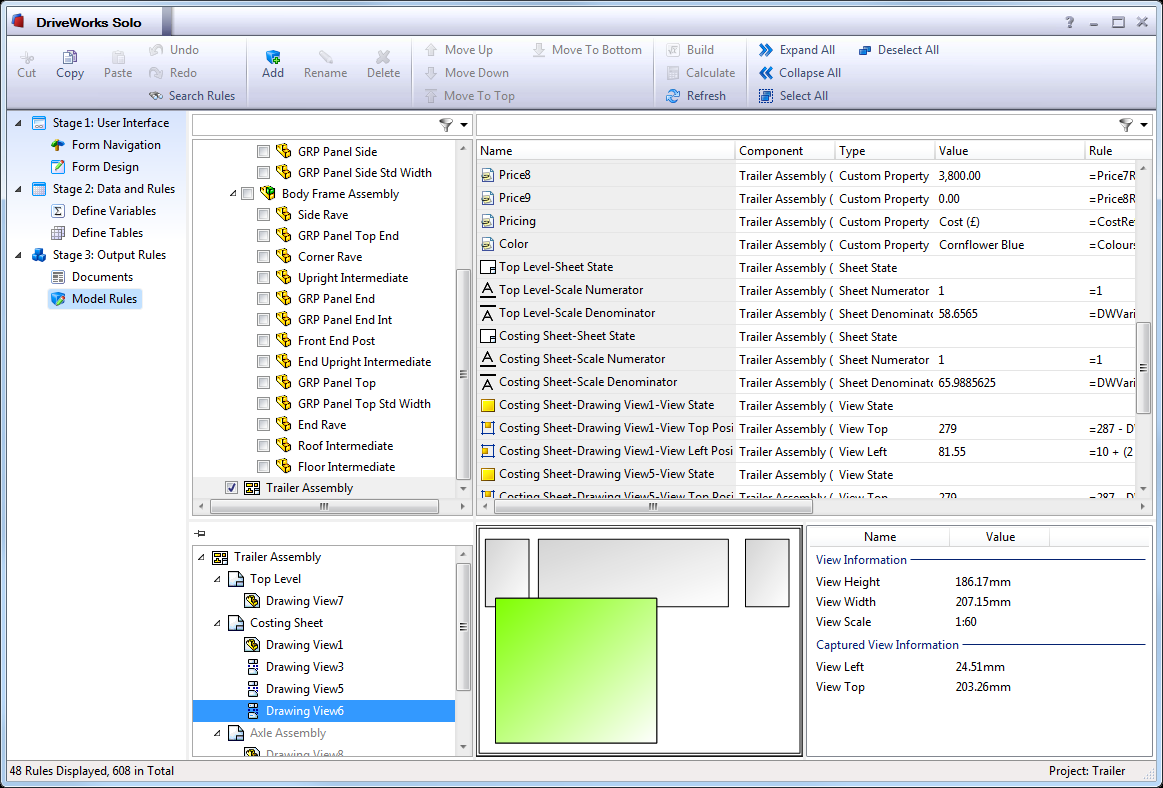
Task: Click filter funnel above rules list
Action: (1126, 125)
